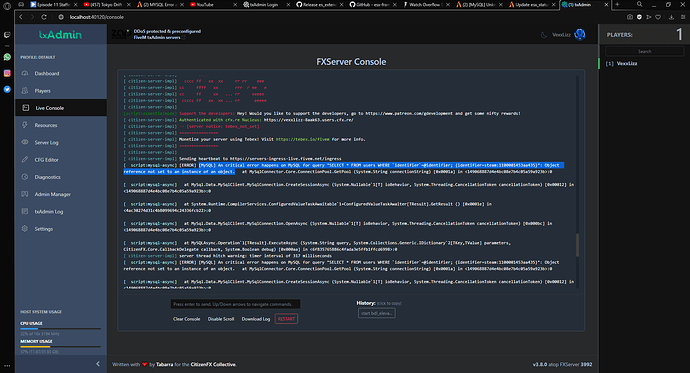The image size is (690, 373).
Task: Switch to the Release es_exten tab
Action: 320,4
